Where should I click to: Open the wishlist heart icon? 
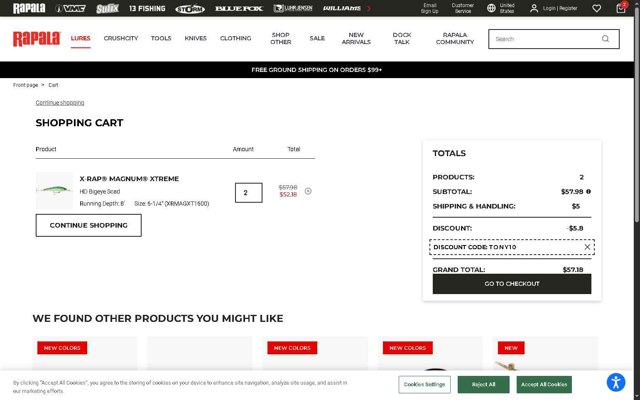[x=597, y=8]
